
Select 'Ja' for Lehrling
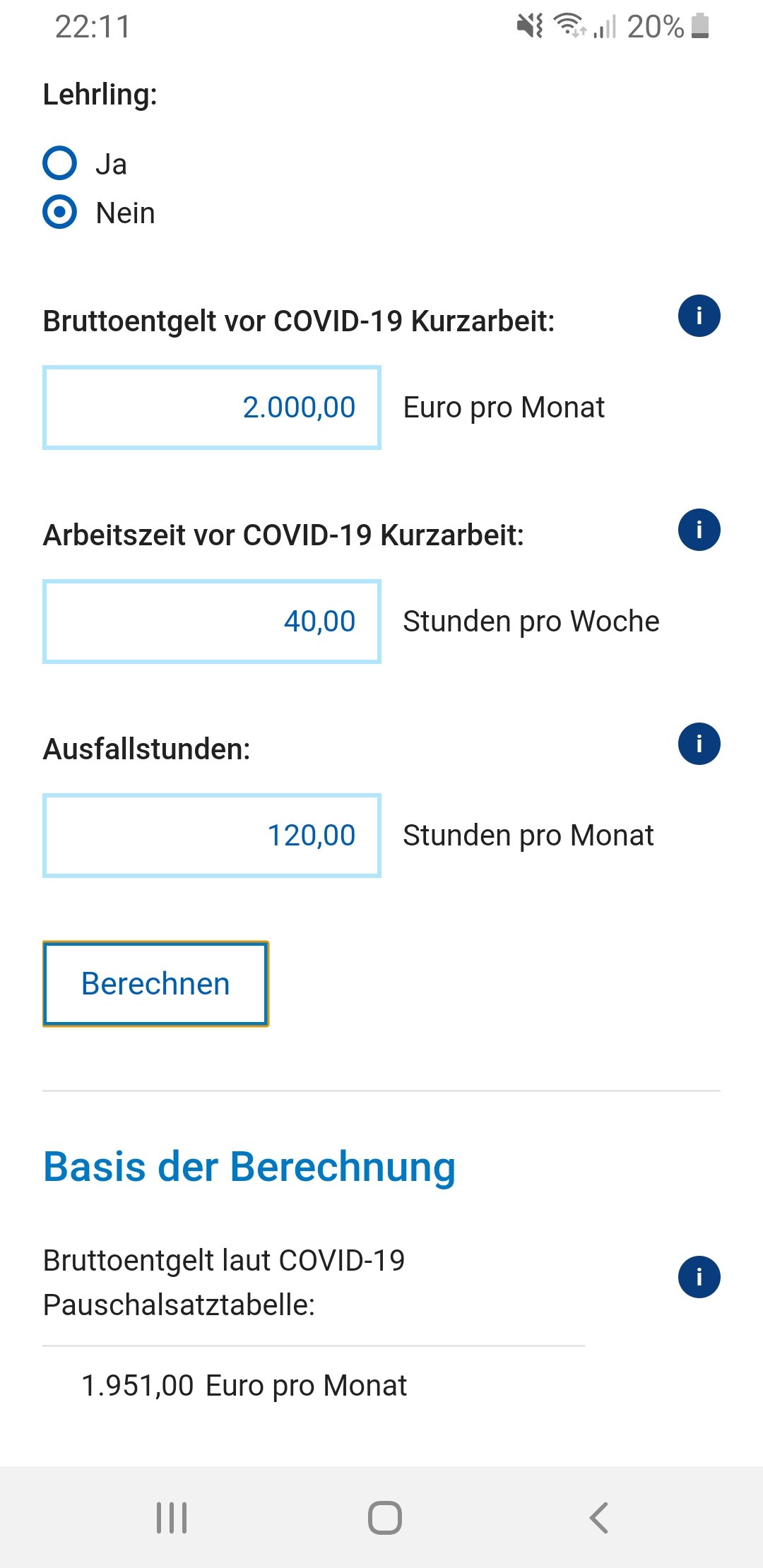60,163
